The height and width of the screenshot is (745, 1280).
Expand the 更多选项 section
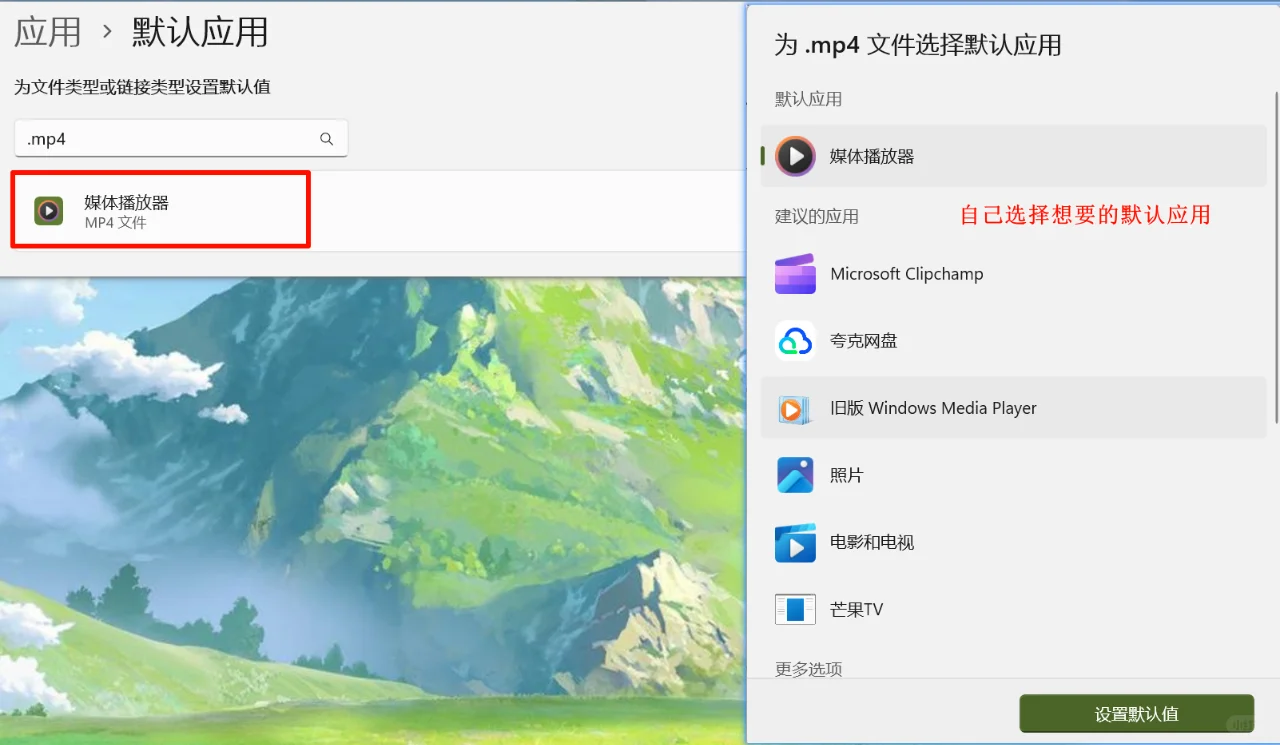point(807,669)
